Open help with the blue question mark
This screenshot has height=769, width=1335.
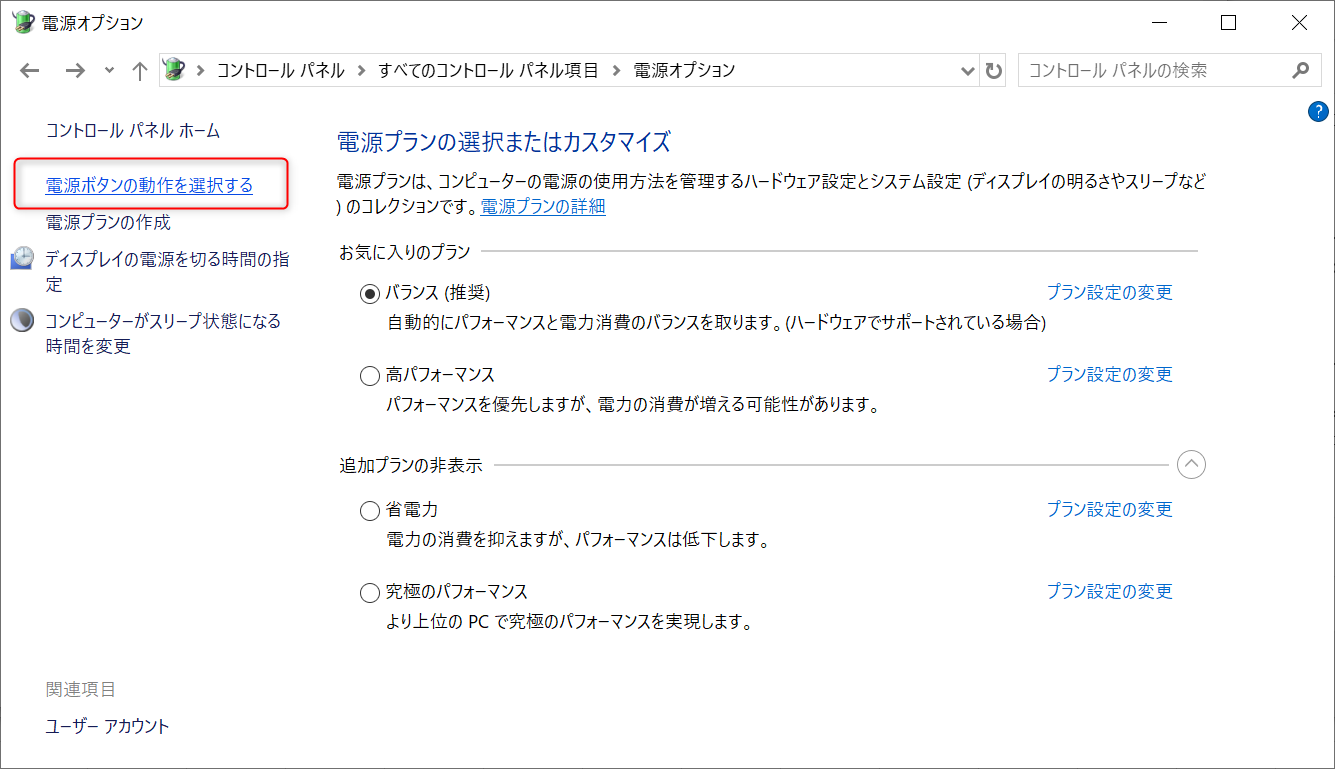(1318, 112)
